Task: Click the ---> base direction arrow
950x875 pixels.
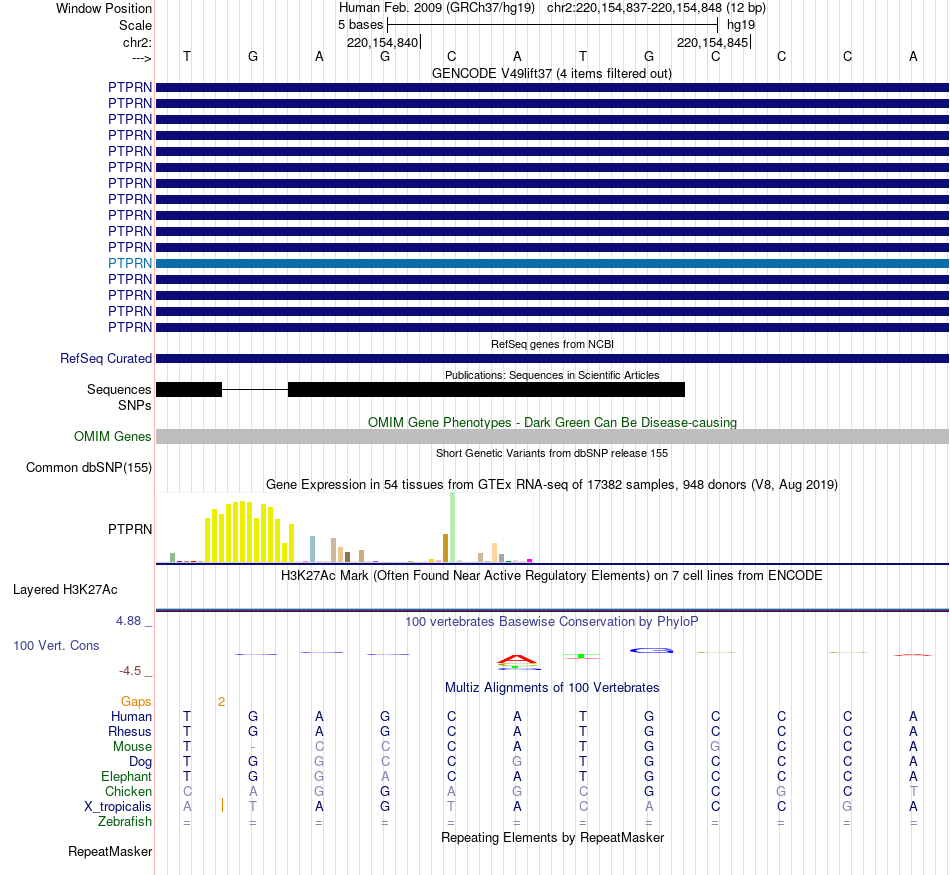Action: (x=141, y=58)
